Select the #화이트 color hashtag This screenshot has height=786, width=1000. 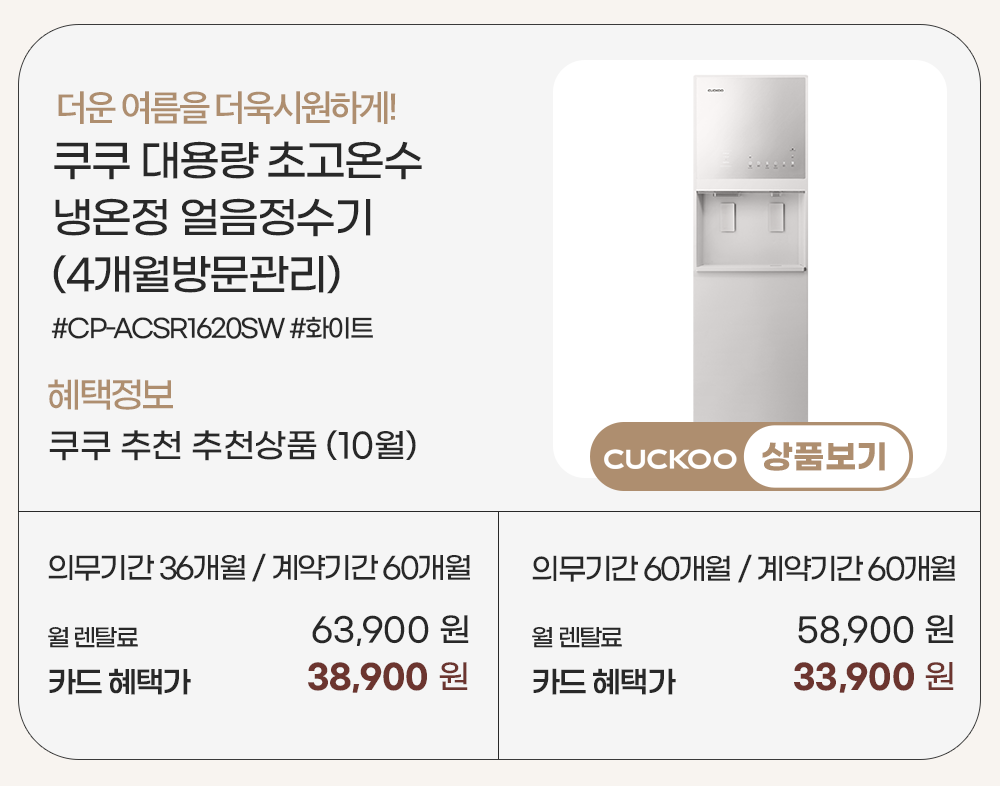[331, 328]
